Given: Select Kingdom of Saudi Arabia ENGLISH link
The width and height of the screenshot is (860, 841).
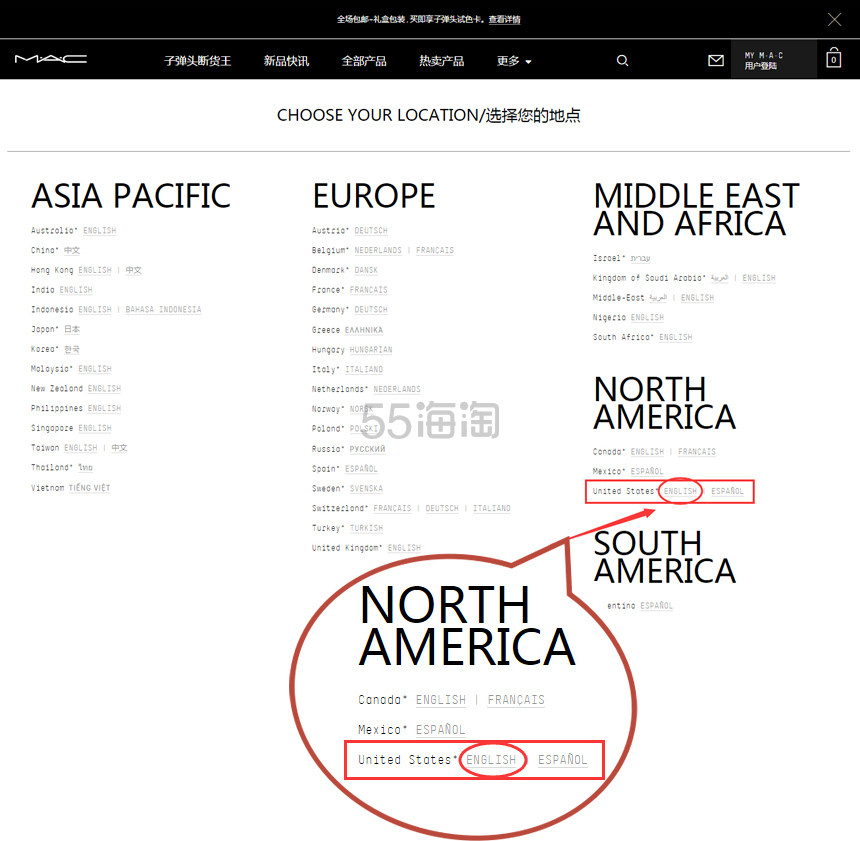Looking at the screenshot, I should (759, 278).
